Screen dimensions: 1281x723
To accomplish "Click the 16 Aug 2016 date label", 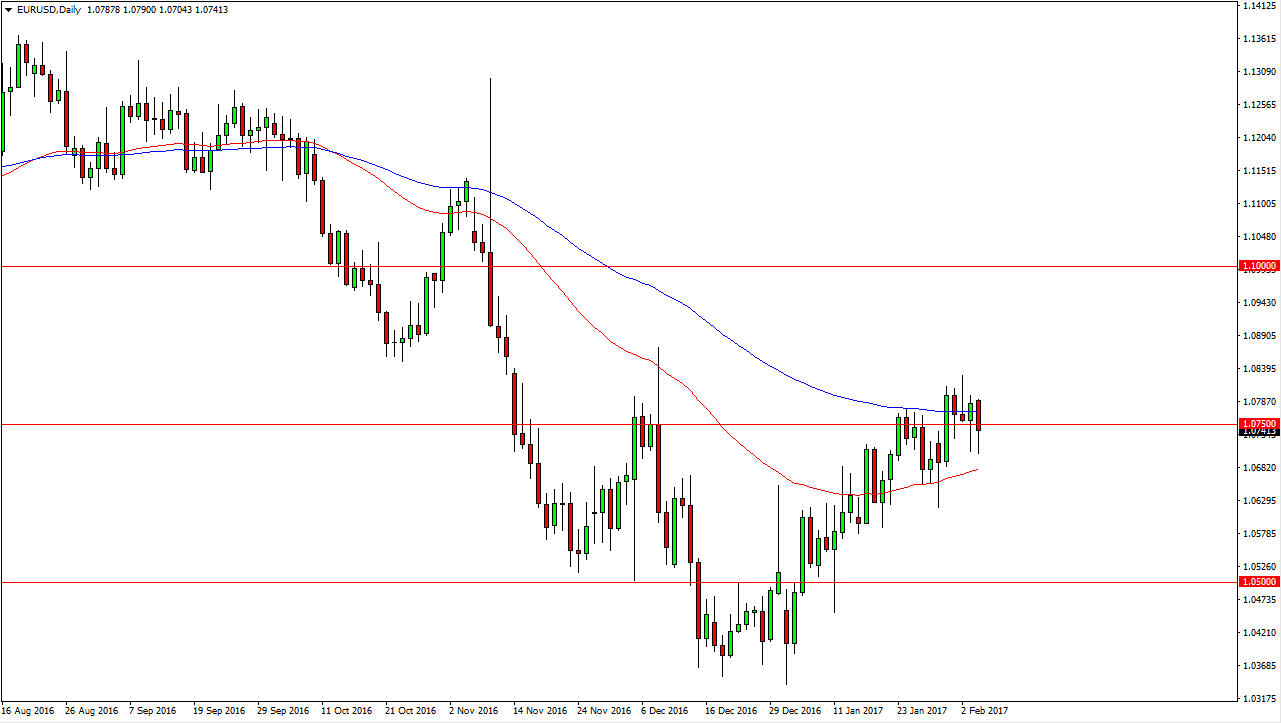I will 30,711.
